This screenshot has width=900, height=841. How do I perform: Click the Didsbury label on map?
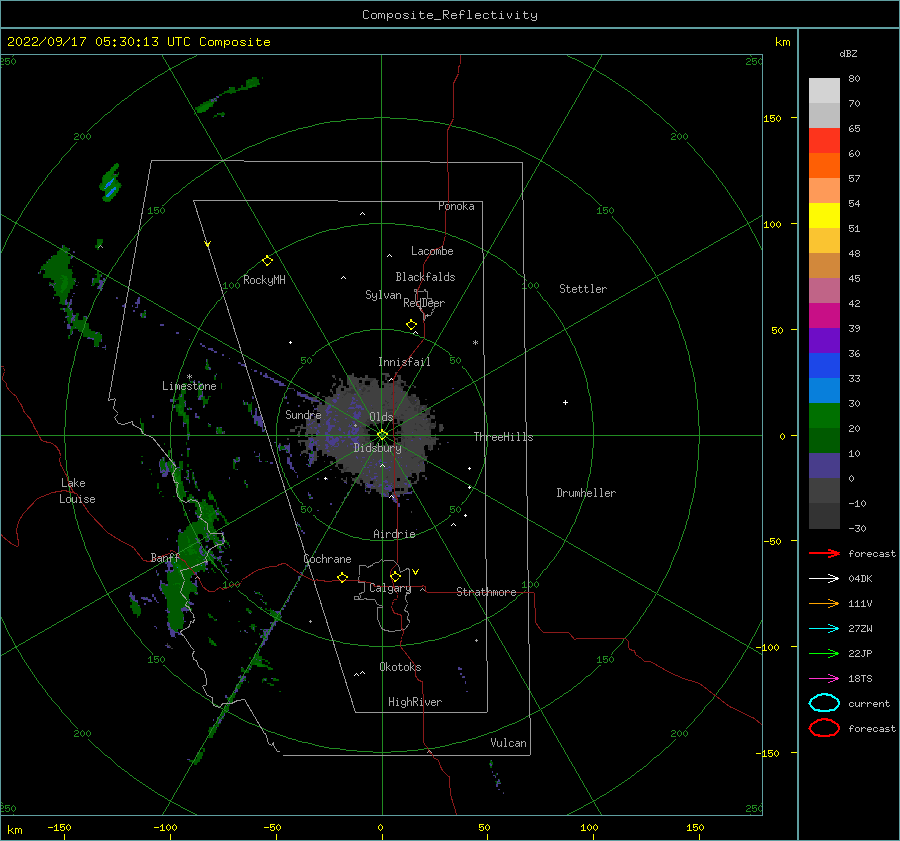(x=378, y=448)
